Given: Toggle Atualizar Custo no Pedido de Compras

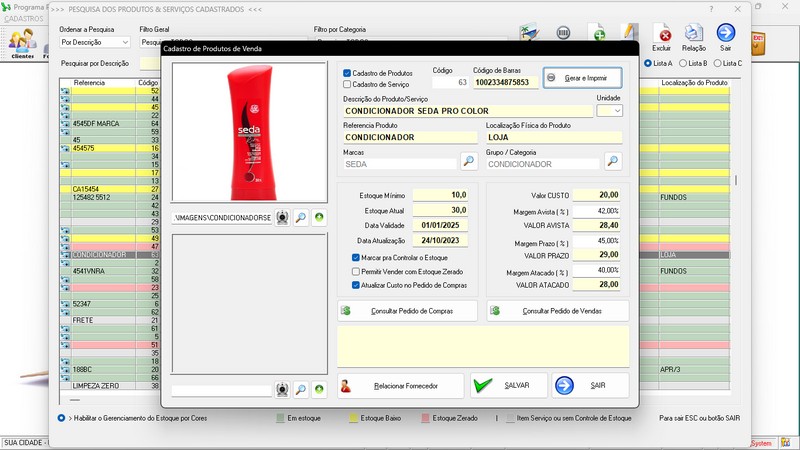Looking at the screenshot, I should coord(356,285).
